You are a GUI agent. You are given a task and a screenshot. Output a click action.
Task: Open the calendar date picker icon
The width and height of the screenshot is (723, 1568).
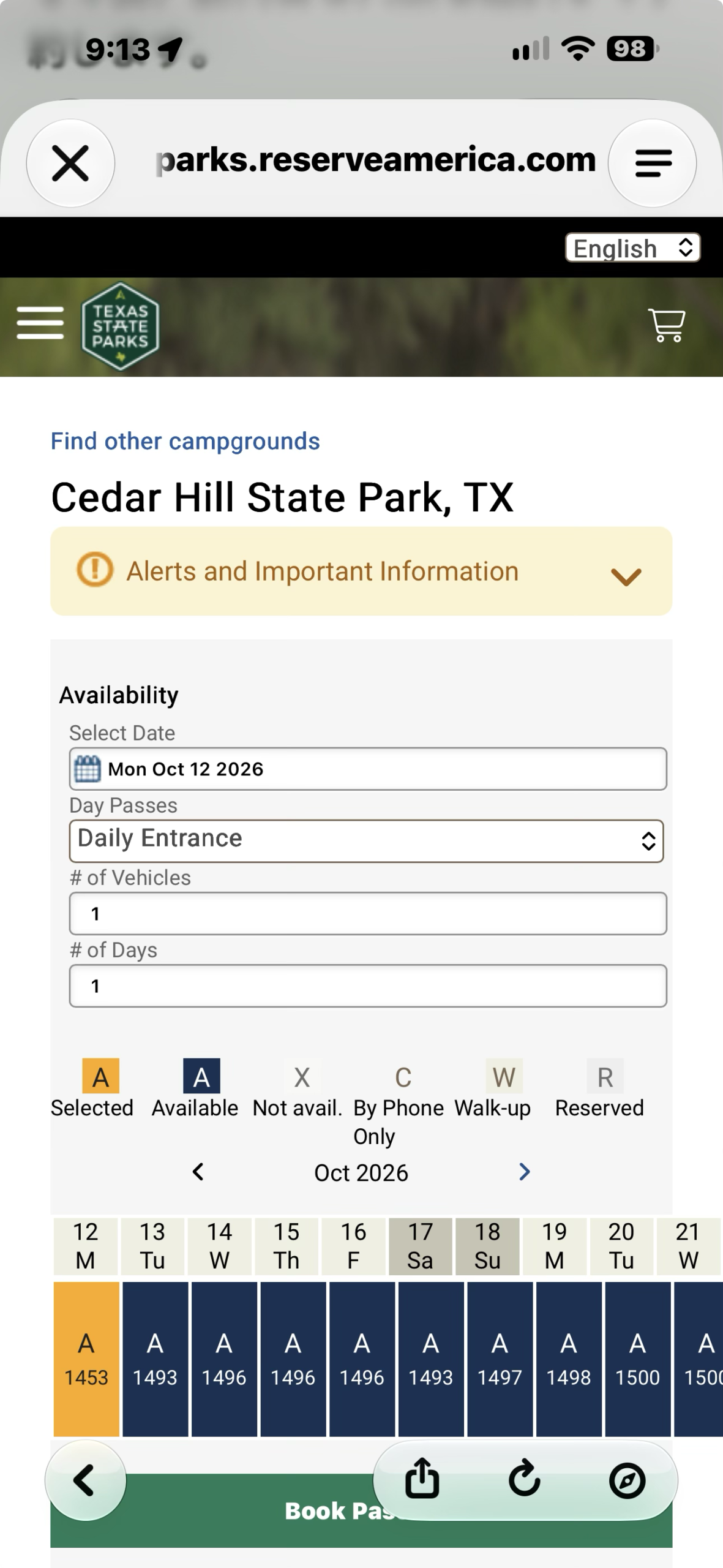[x=88, y=769]
